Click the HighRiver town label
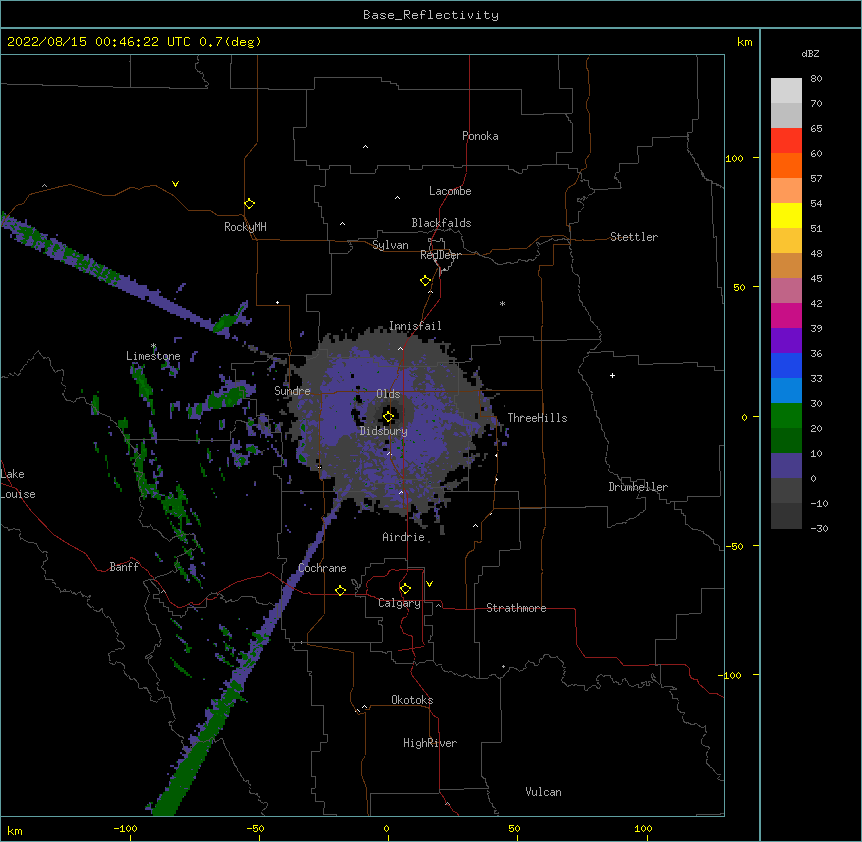This screenshot has height=842, width=862. [430, 743]
